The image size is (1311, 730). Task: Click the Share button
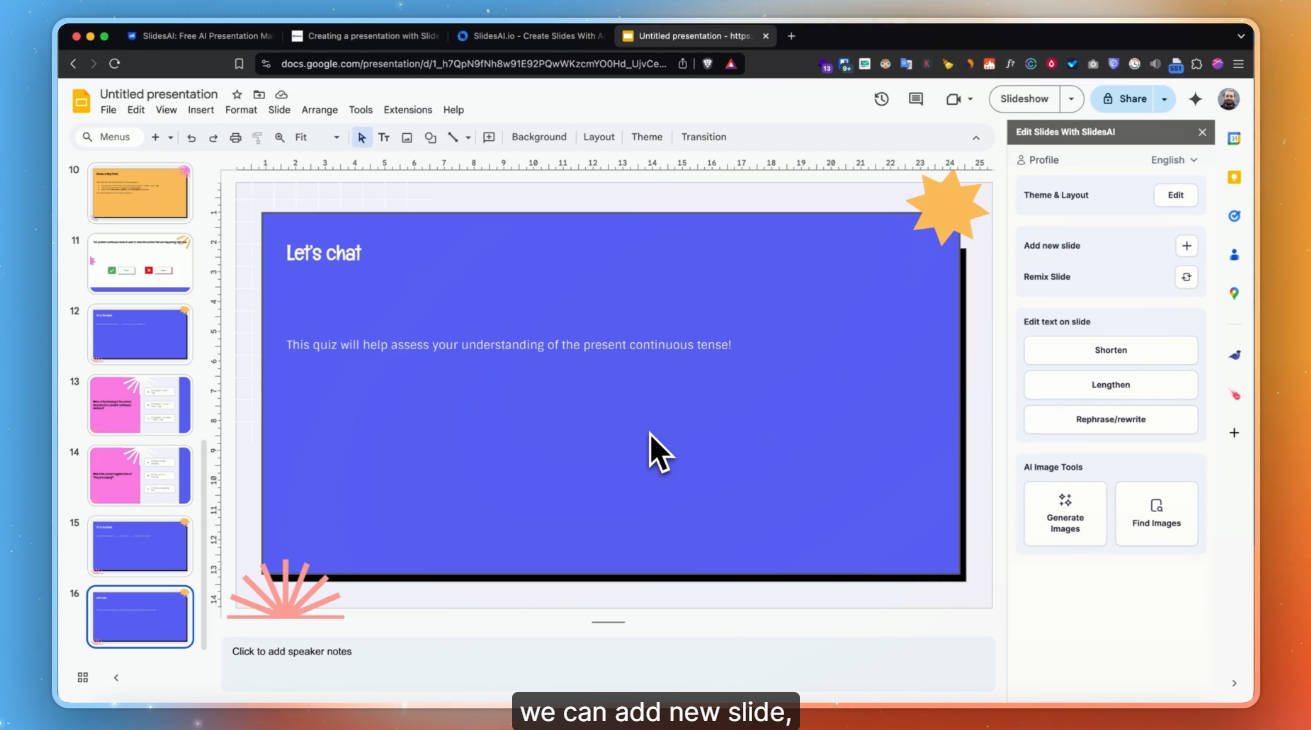[x=1122, y=99]
